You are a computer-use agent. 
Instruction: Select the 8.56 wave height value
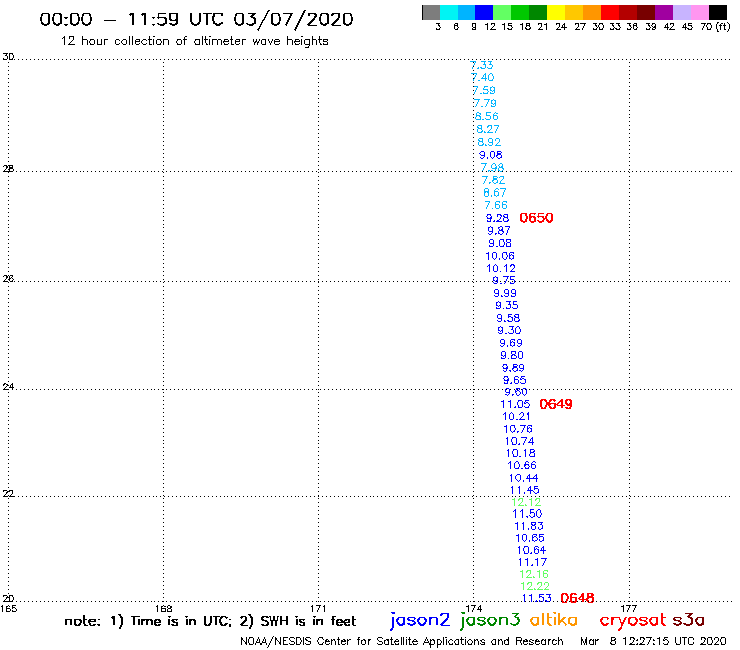487,116
